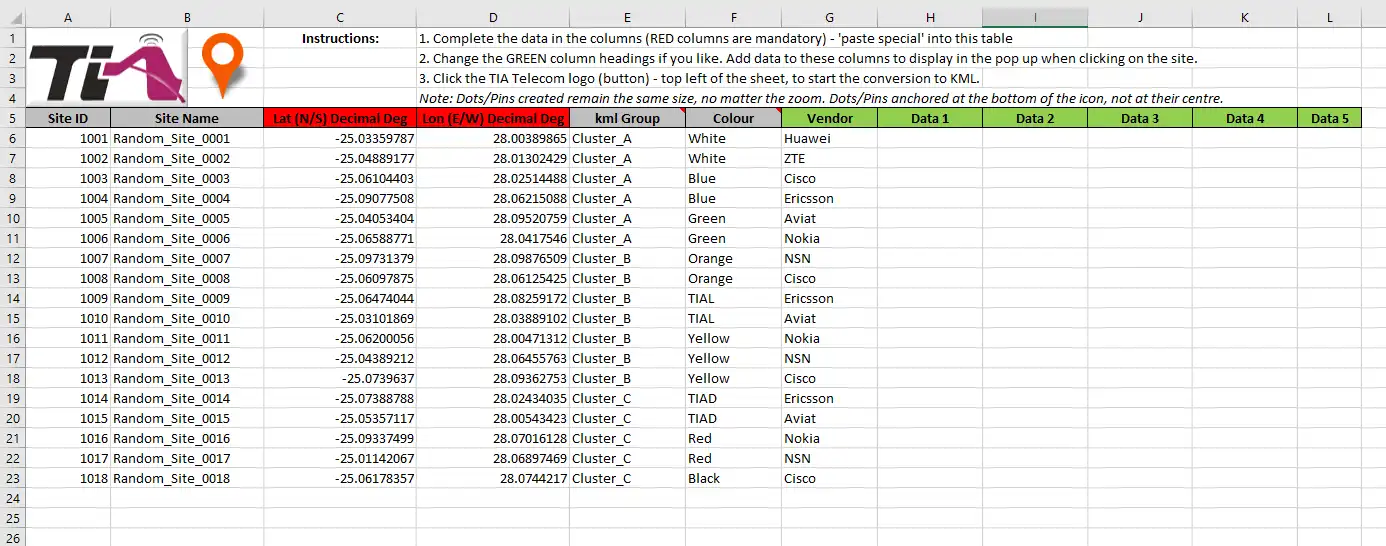Image resolution: width=1386 pixels, height=546 pixels.
Task: Click the Instructions: label cell
Action: [340, 38]
